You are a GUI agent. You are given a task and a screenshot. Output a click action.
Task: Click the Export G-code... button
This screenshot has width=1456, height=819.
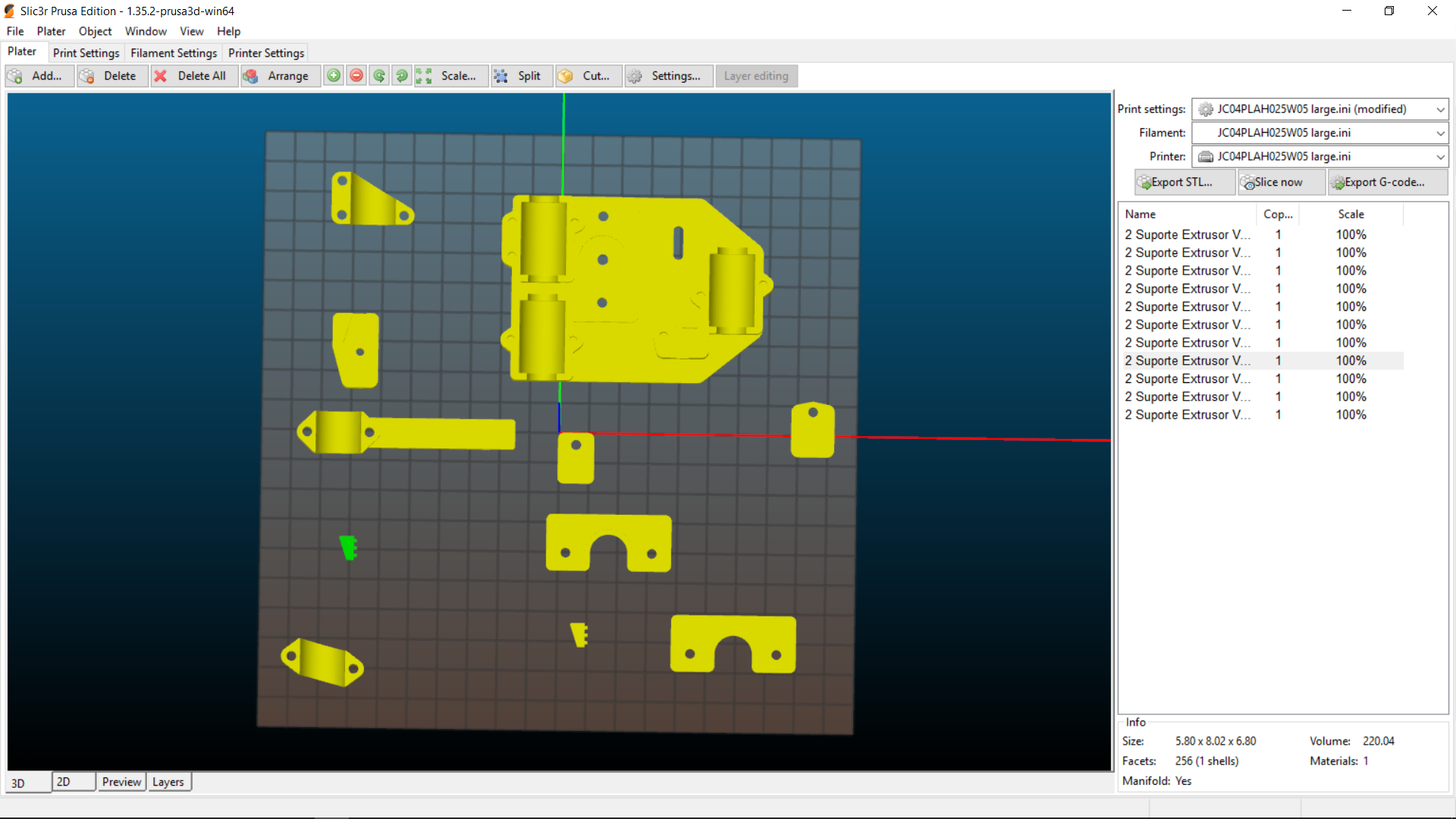1388,182
